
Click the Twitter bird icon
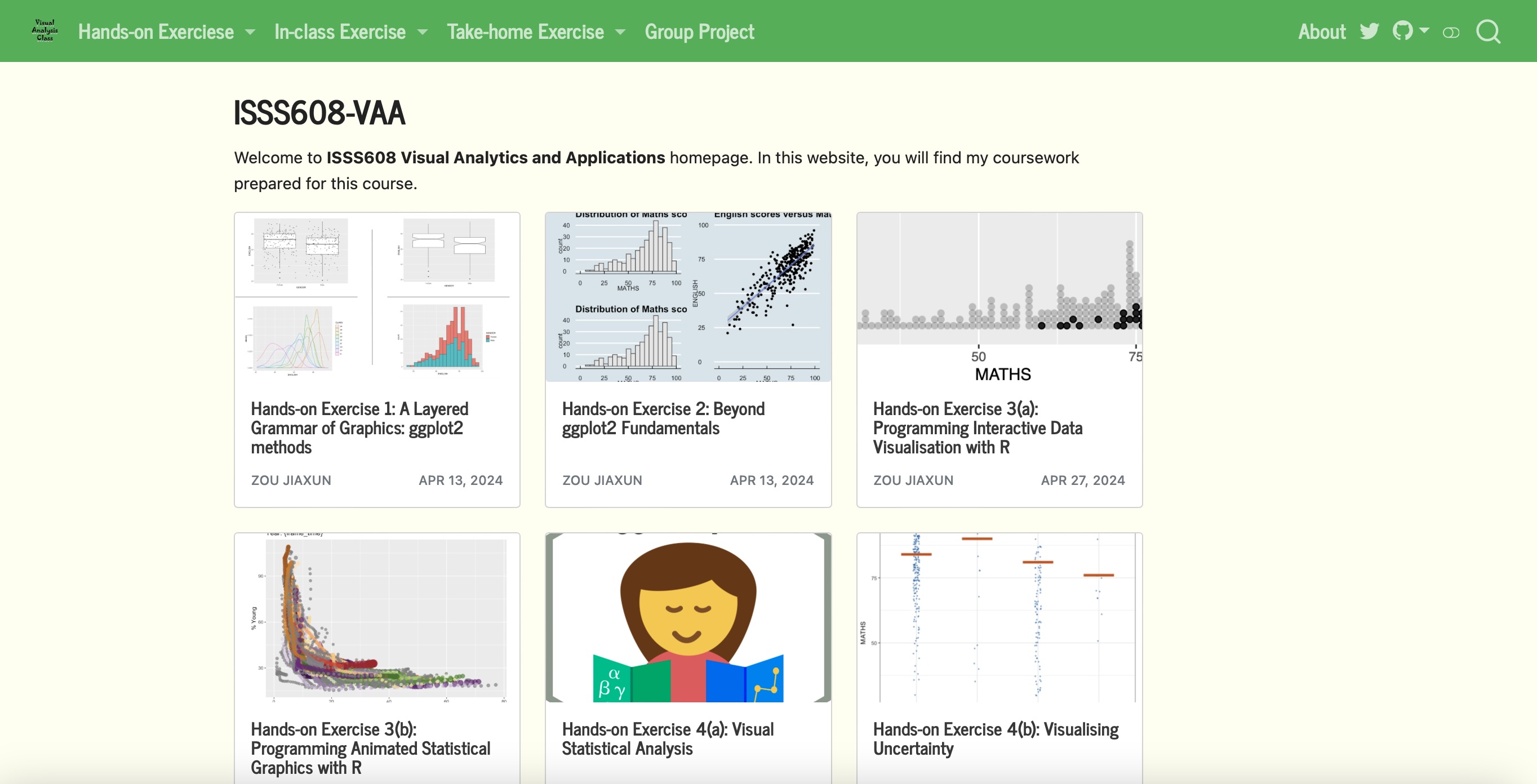click(x=1370, y=31)
